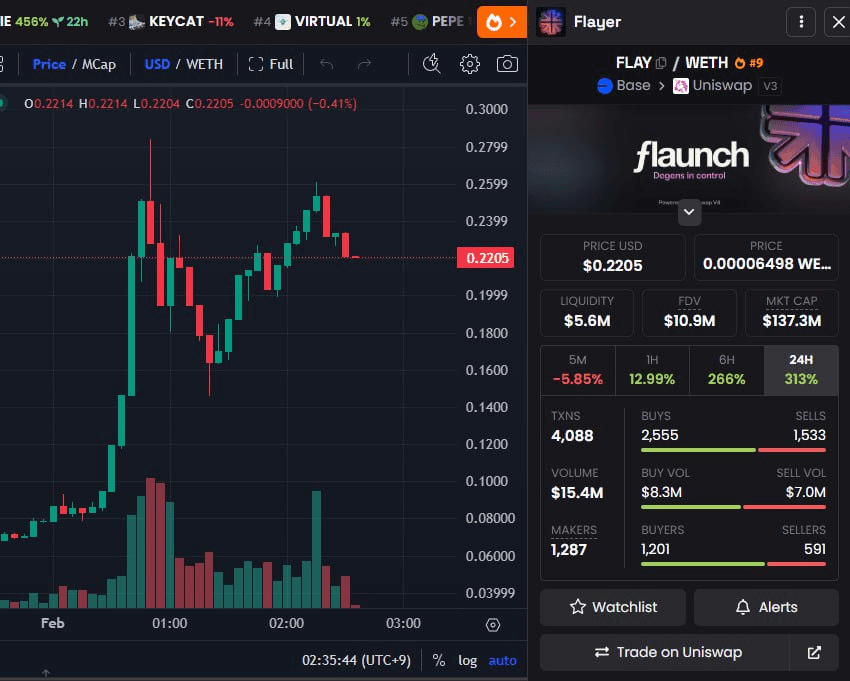850x681 pixels.
Task: Click the SELL VOL value $7.0M
Action: click(x=806, y=492)
